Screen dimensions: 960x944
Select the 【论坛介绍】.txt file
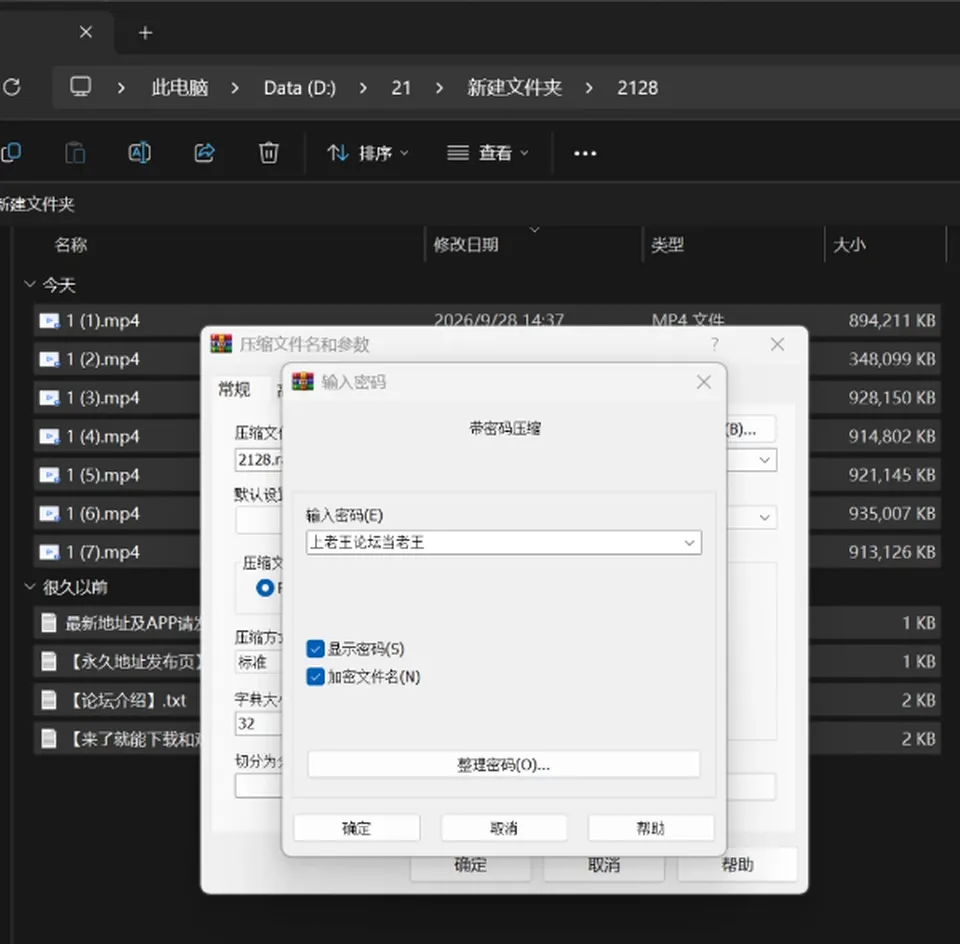pos(127,700)
